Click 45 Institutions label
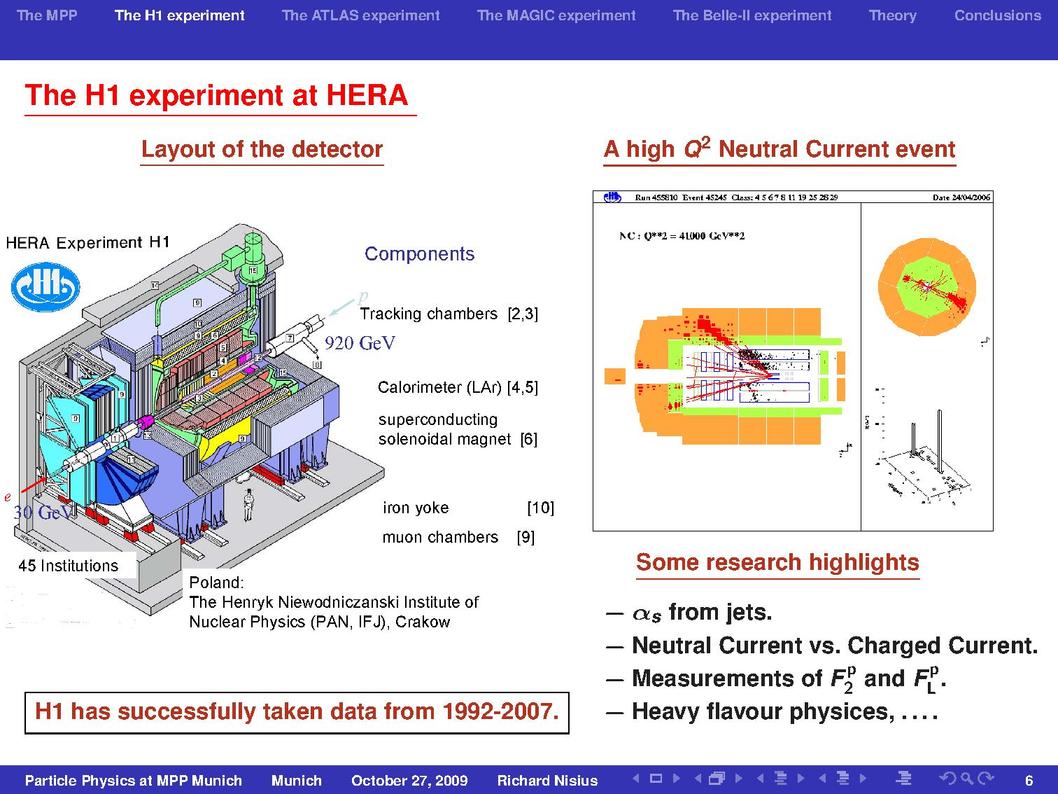The height and width of the screenshot is (794, 1058). click(68, 565)
